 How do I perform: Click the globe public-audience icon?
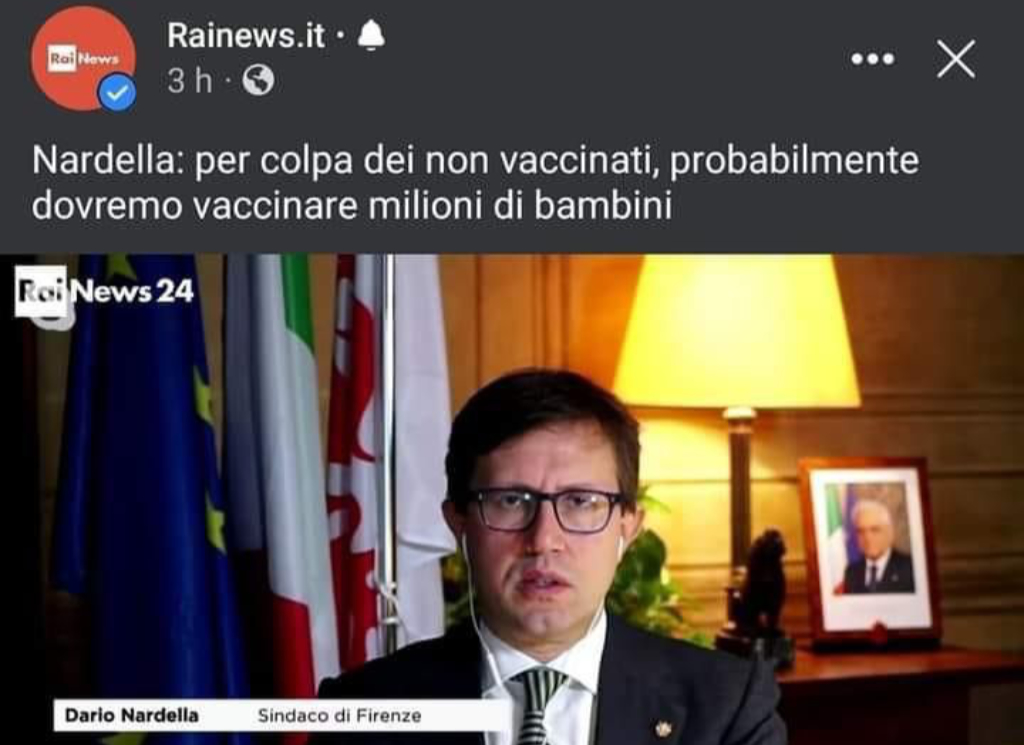[259, 81]
